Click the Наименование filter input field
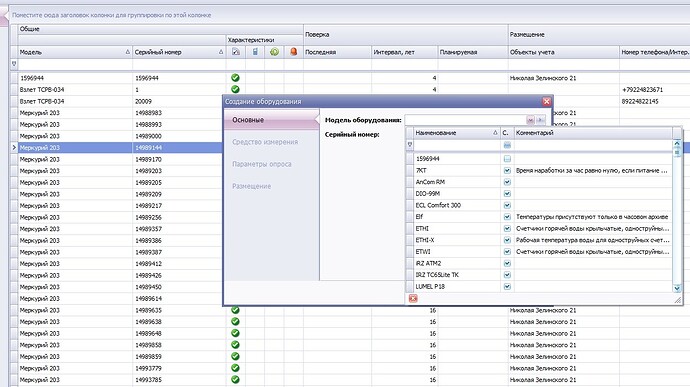 click(457, 144)
